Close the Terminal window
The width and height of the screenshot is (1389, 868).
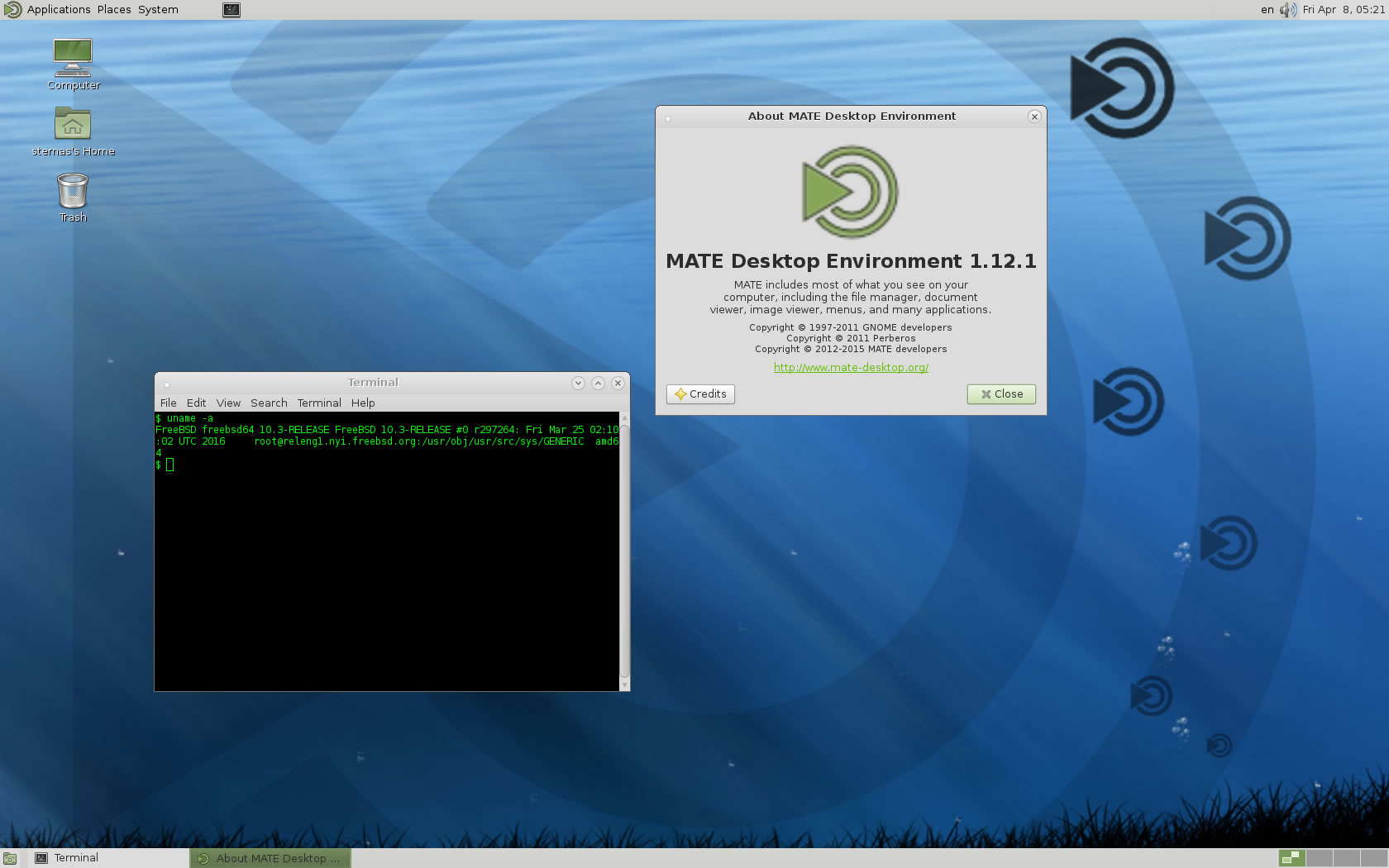(618, 383)
